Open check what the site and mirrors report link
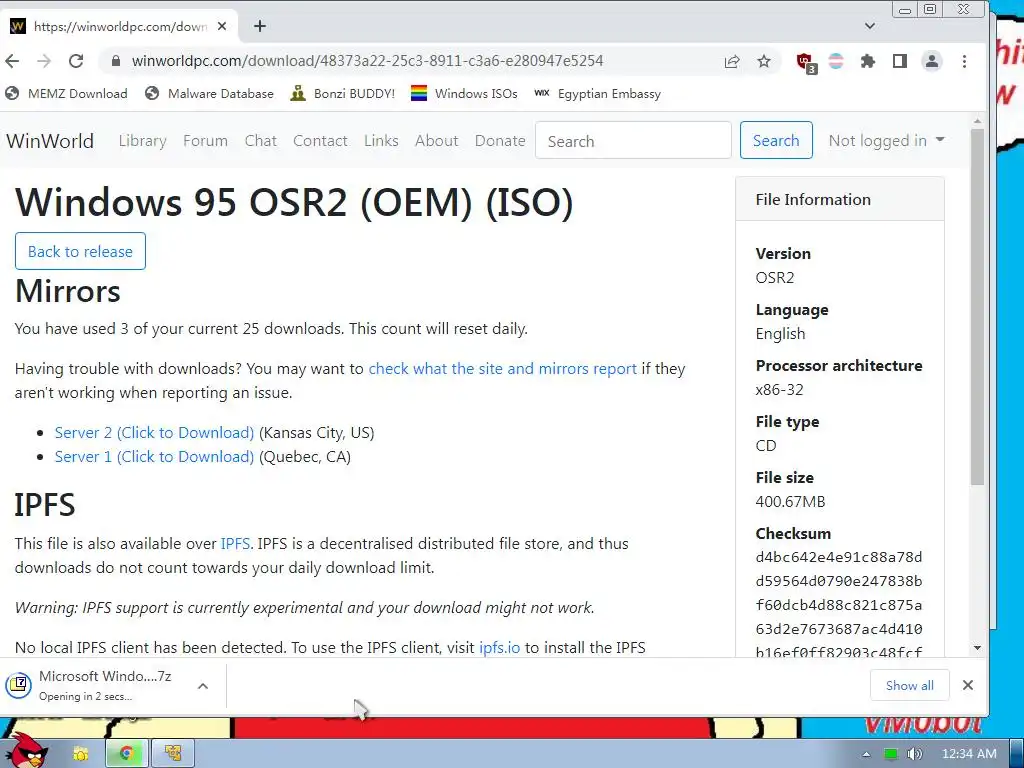Image resolution: width=1024 pixels, height=768 pixels. (x=502, y=368)
